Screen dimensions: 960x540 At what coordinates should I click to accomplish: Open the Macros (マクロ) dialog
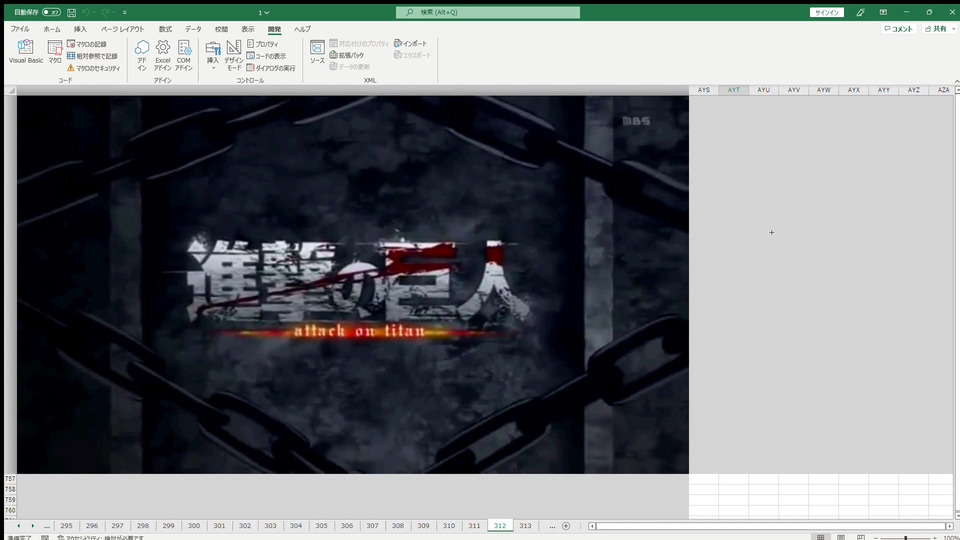[54, 52]
